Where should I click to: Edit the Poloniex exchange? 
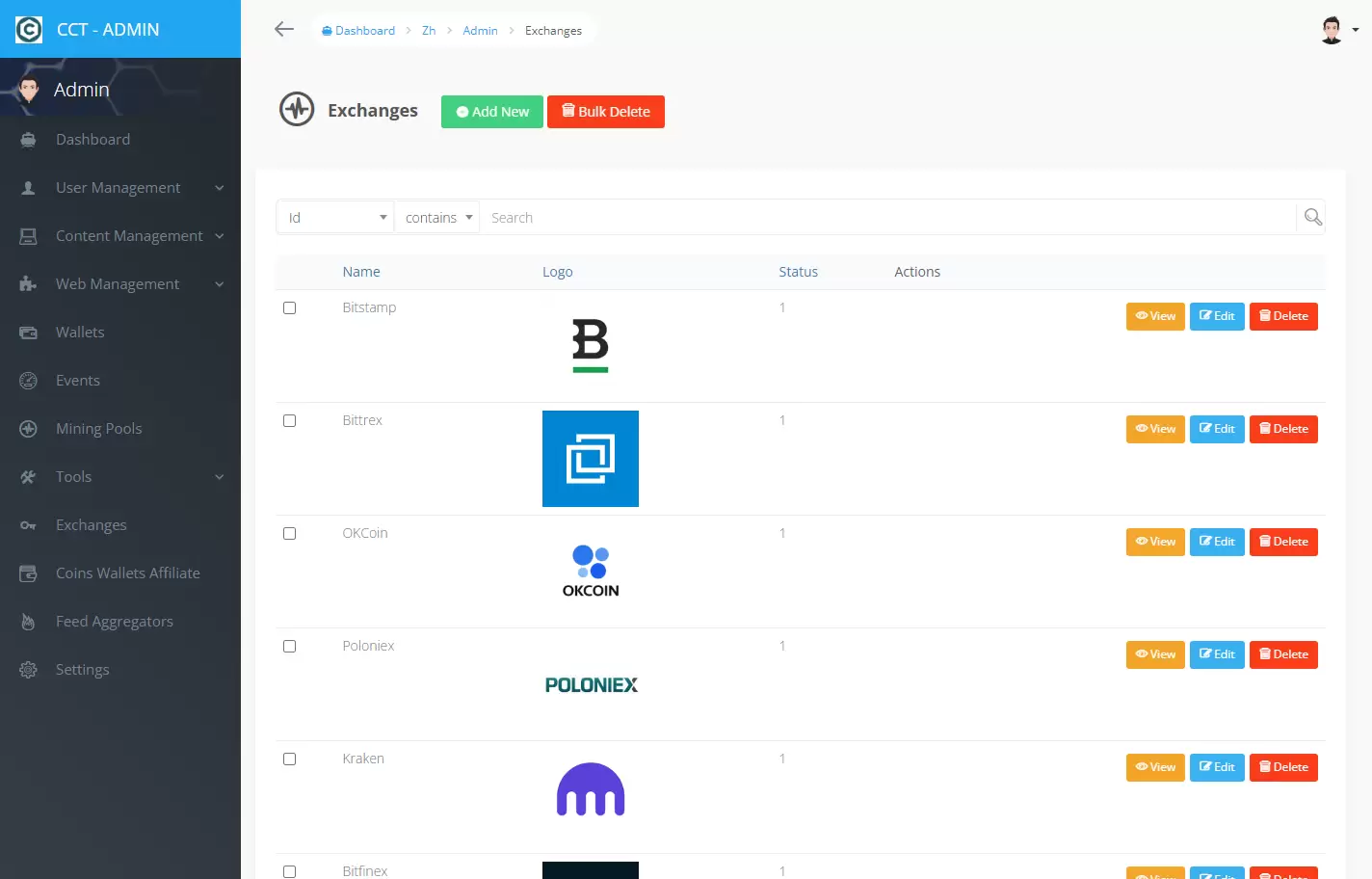pos(1217,654)
